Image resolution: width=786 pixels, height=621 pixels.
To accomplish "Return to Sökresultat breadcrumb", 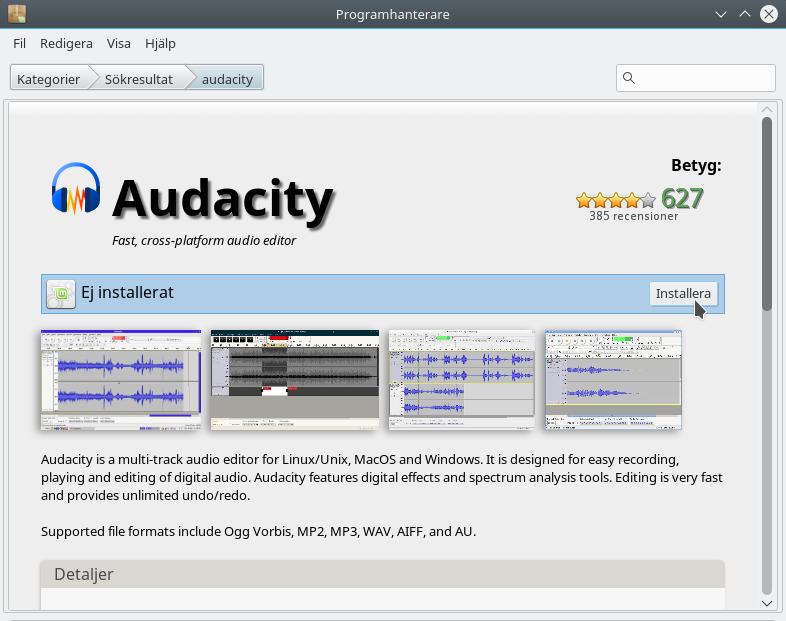I will click(139, 79).
